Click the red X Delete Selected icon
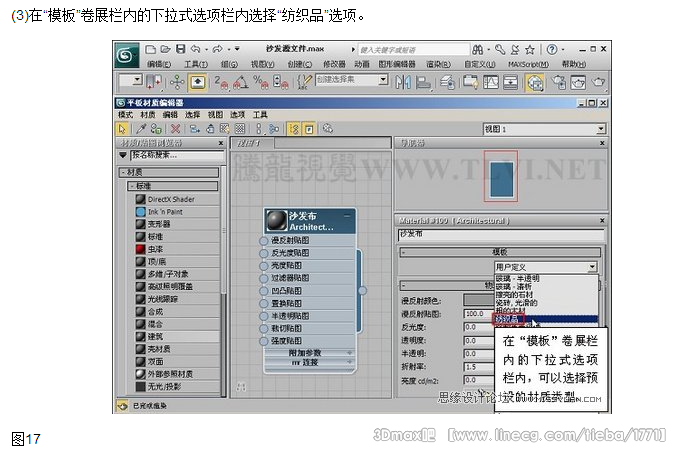This screenshot has height=452, width=695. (x=175, y=129)
